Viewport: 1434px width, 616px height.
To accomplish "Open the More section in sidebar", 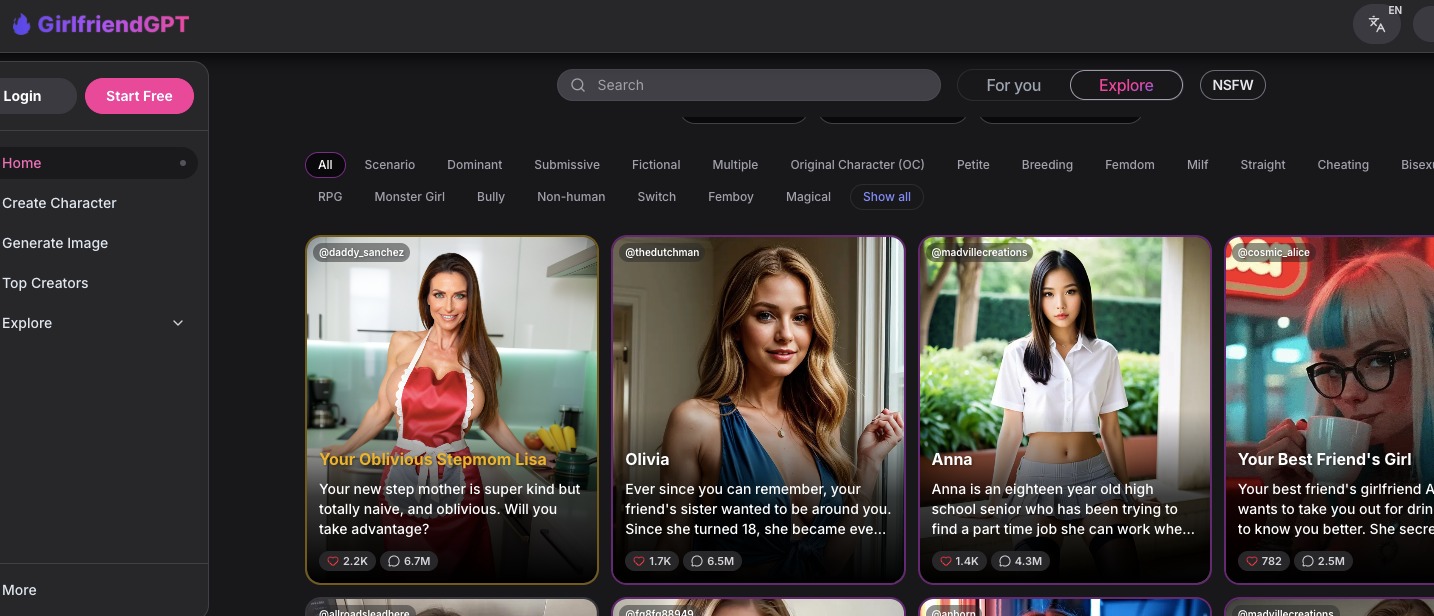I will coord(19,590).
